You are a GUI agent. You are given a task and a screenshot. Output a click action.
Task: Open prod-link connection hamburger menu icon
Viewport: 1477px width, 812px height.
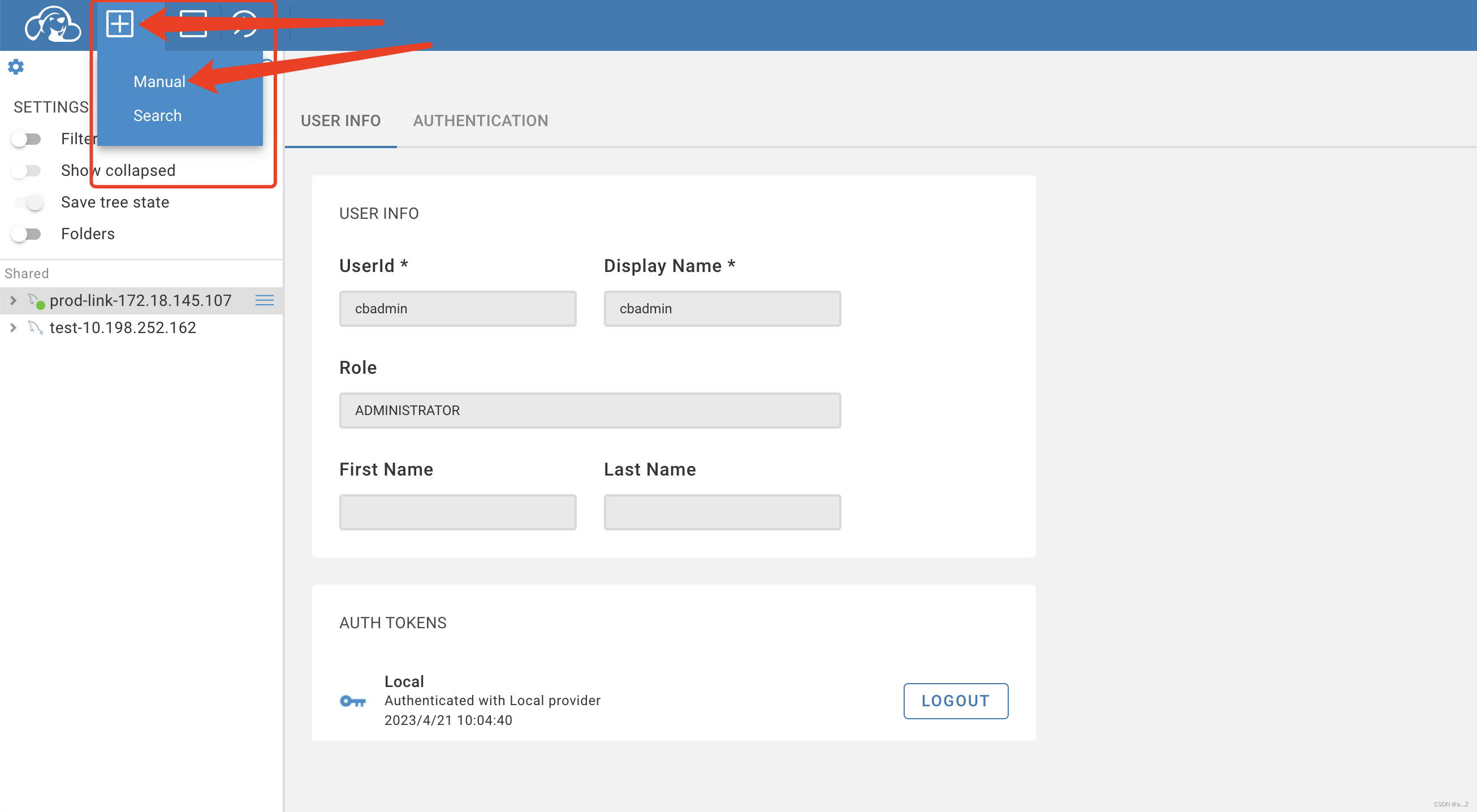(264, 300)
